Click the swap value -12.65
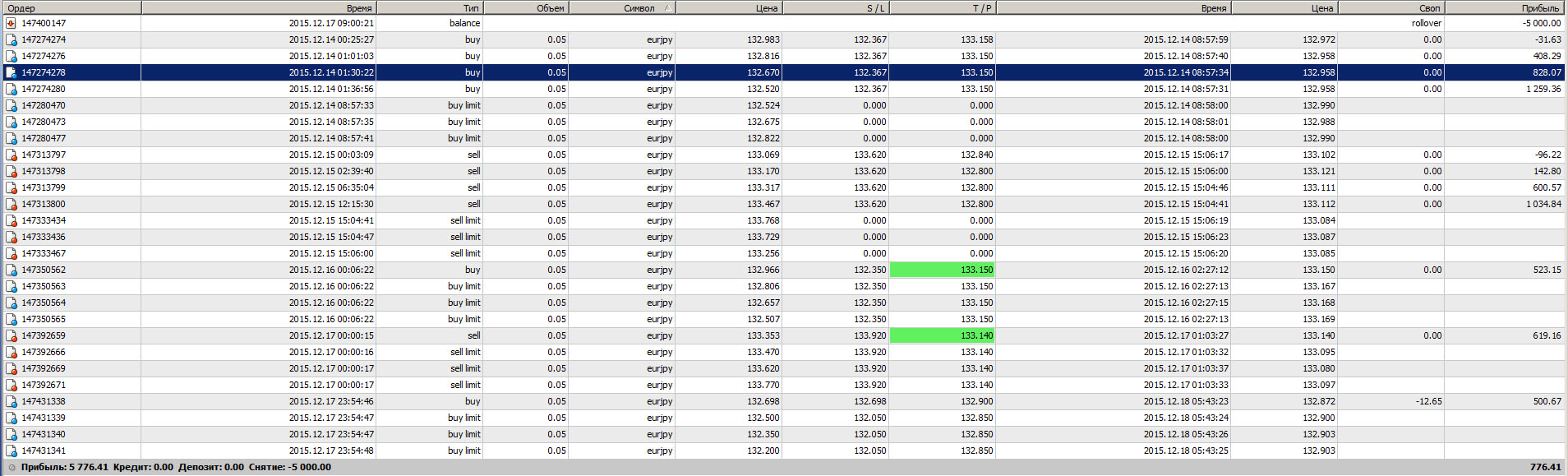 click(x=1428, y=401)
